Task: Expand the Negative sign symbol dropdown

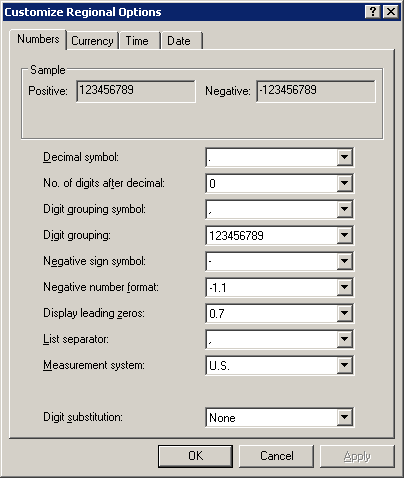Action: pos(344,261)
